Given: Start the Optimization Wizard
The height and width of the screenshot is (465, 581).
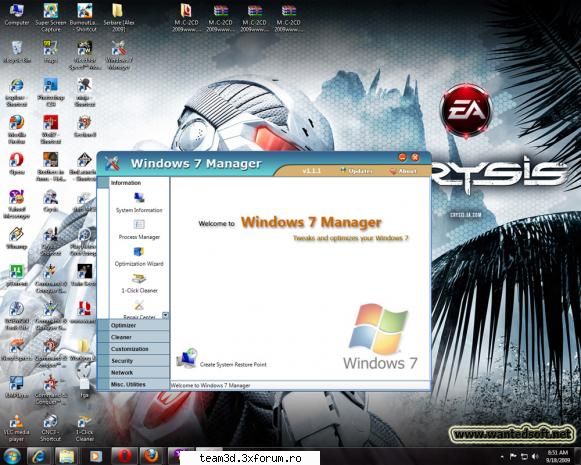Looking at the screenshot, I should click(139, 256).
